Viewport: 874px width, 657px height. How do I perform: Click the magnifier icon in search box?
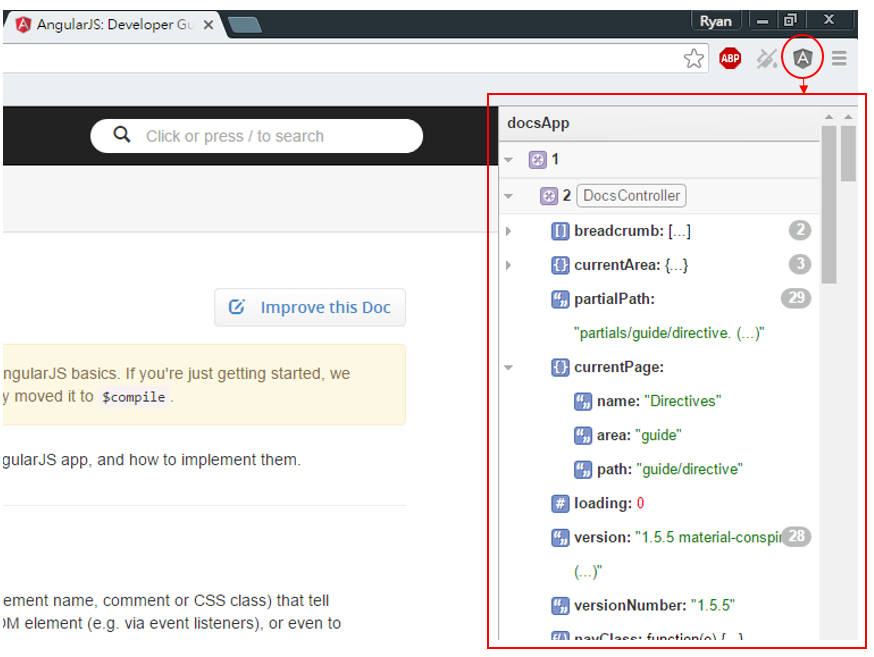(122, 134)
